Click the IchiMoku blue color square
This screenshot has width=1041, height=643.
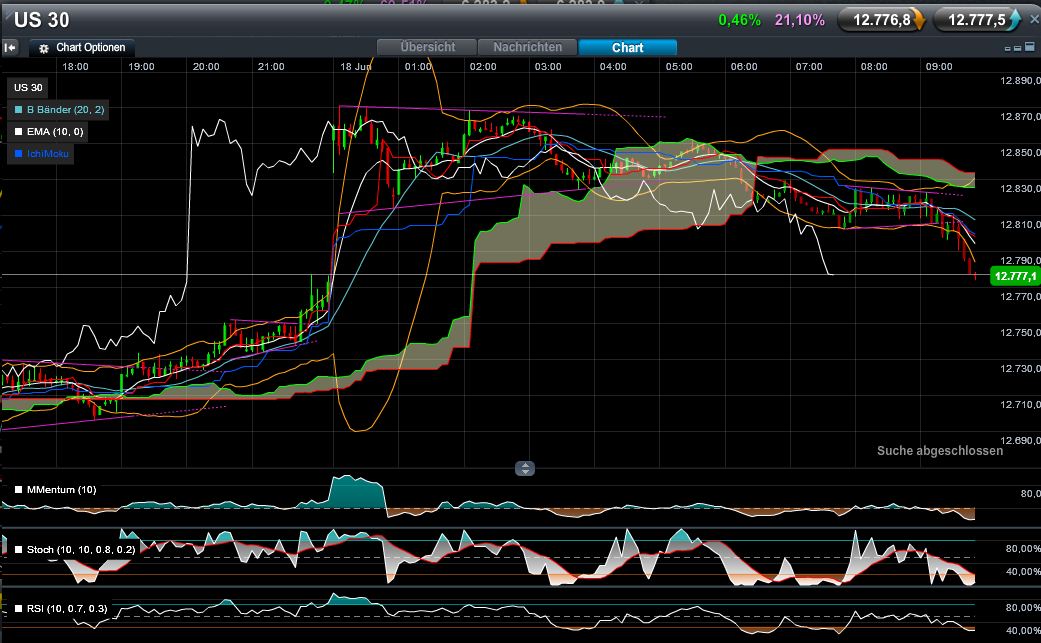point(19,153)
